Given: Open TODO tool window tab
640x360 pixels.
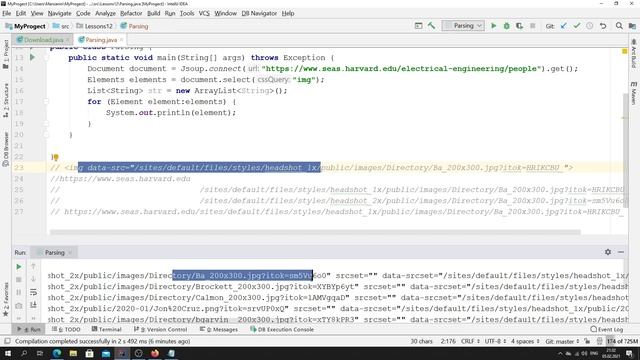Looking at the screenshot, I should pos(66,329).
